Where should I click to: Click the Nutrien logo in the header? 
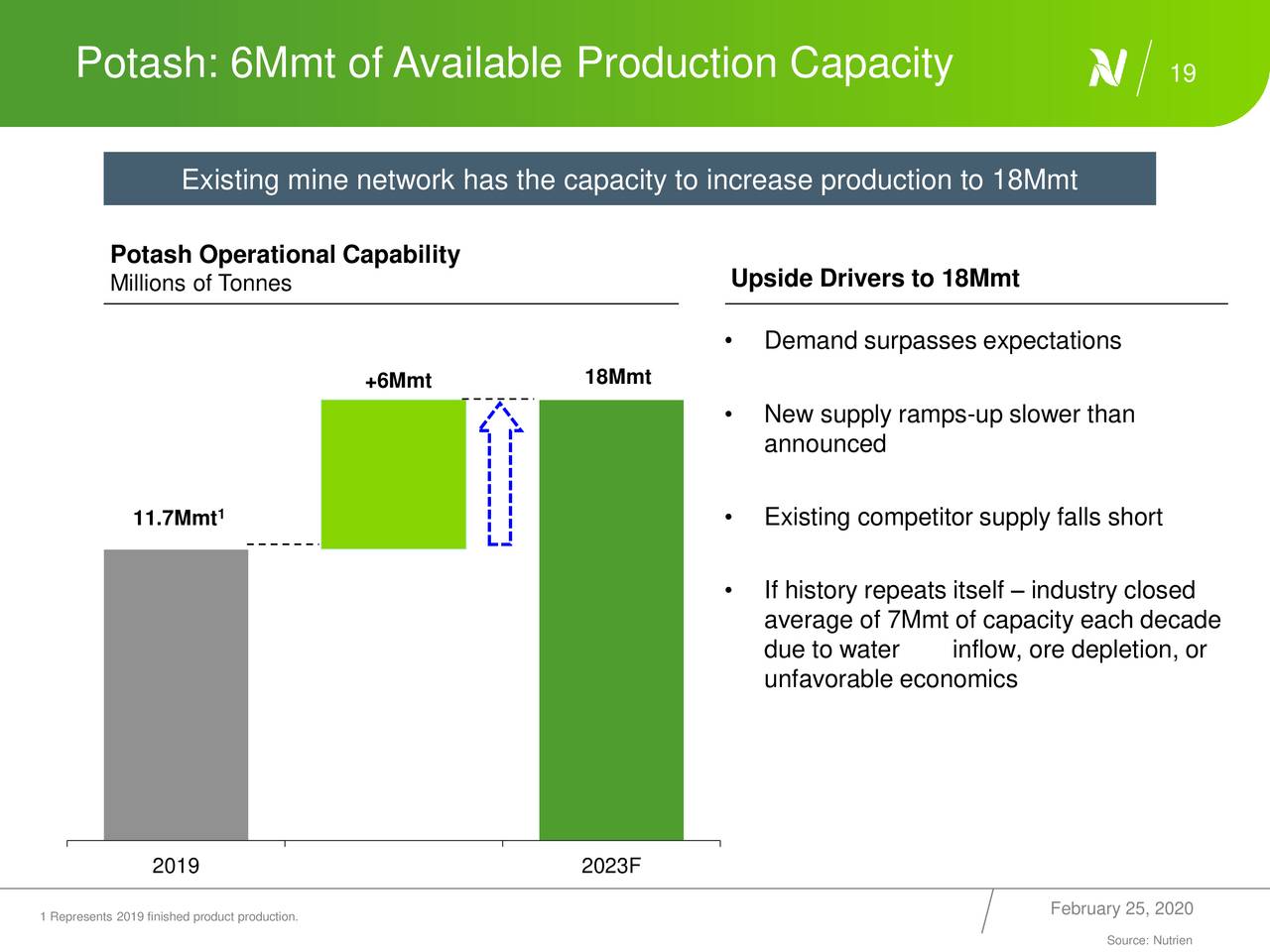(x=1108, y=69)
